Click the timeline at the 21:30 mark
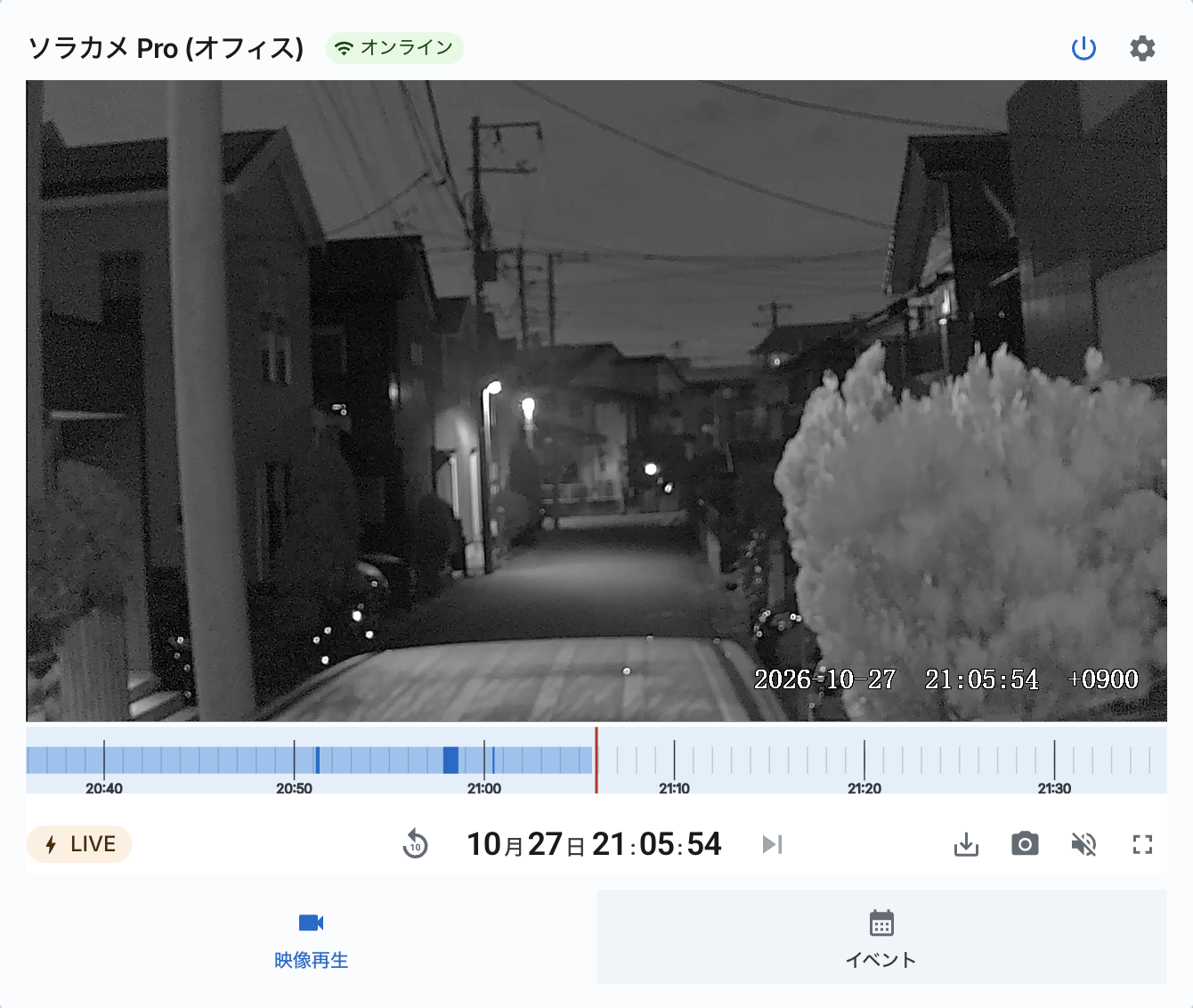This screenshot has width=1193, height=1008. tap(1054, 760)
